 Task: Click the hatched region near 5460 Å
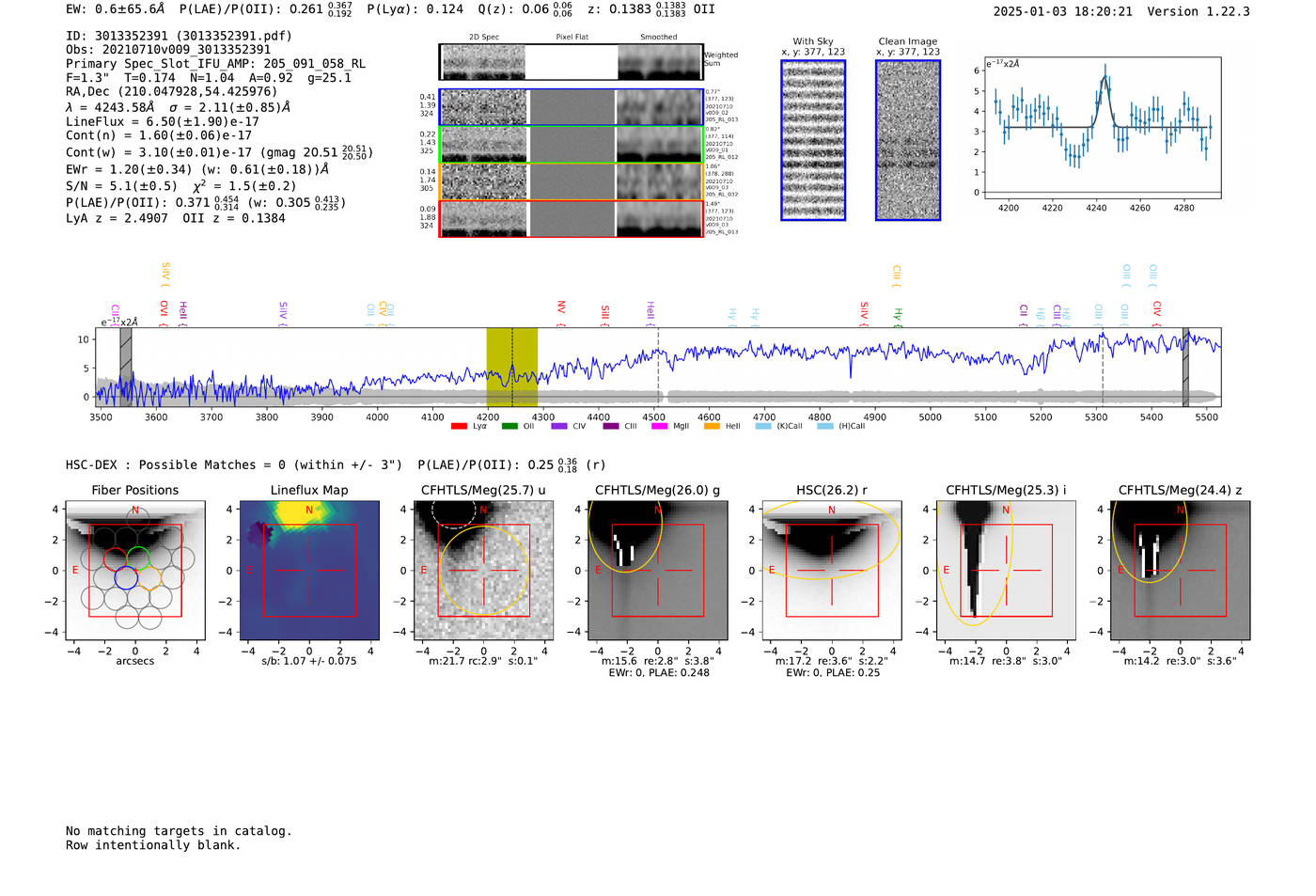click(1185, 367)
